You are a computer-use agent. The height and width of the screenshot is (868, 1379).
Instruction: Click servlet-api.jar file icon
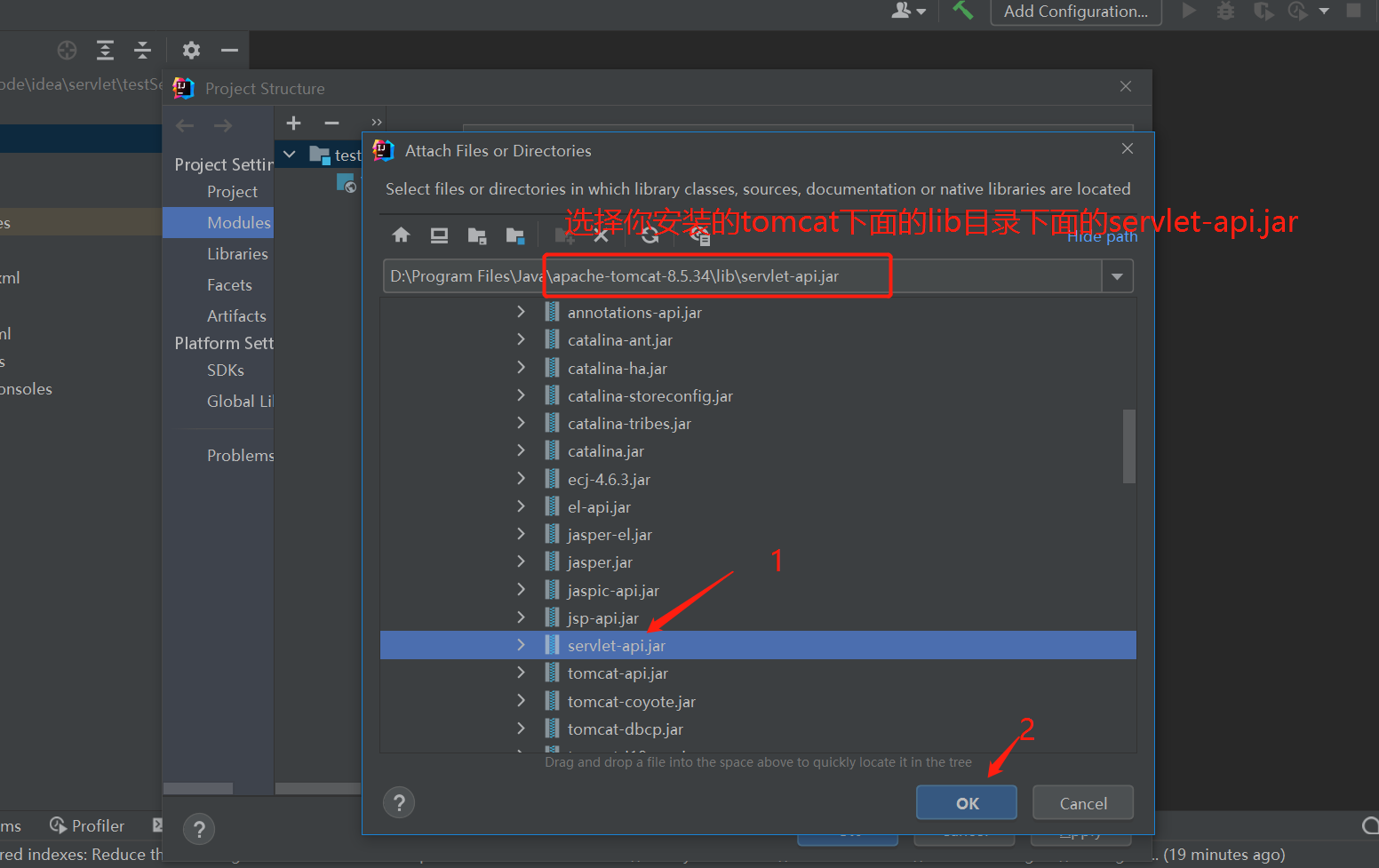click(552, 645)
